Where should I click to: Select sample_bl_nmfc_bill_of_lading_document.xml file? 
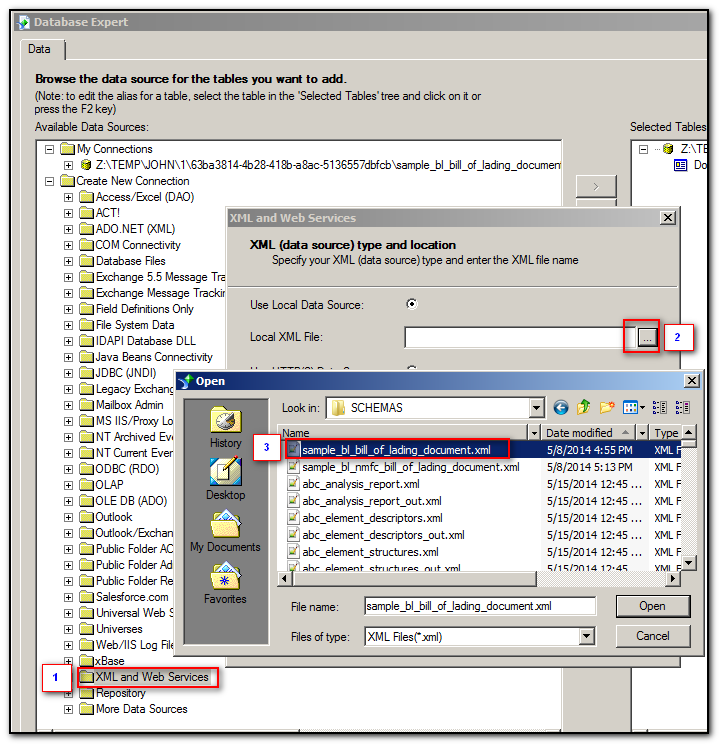pyautogui.click(x=410, y=467)
